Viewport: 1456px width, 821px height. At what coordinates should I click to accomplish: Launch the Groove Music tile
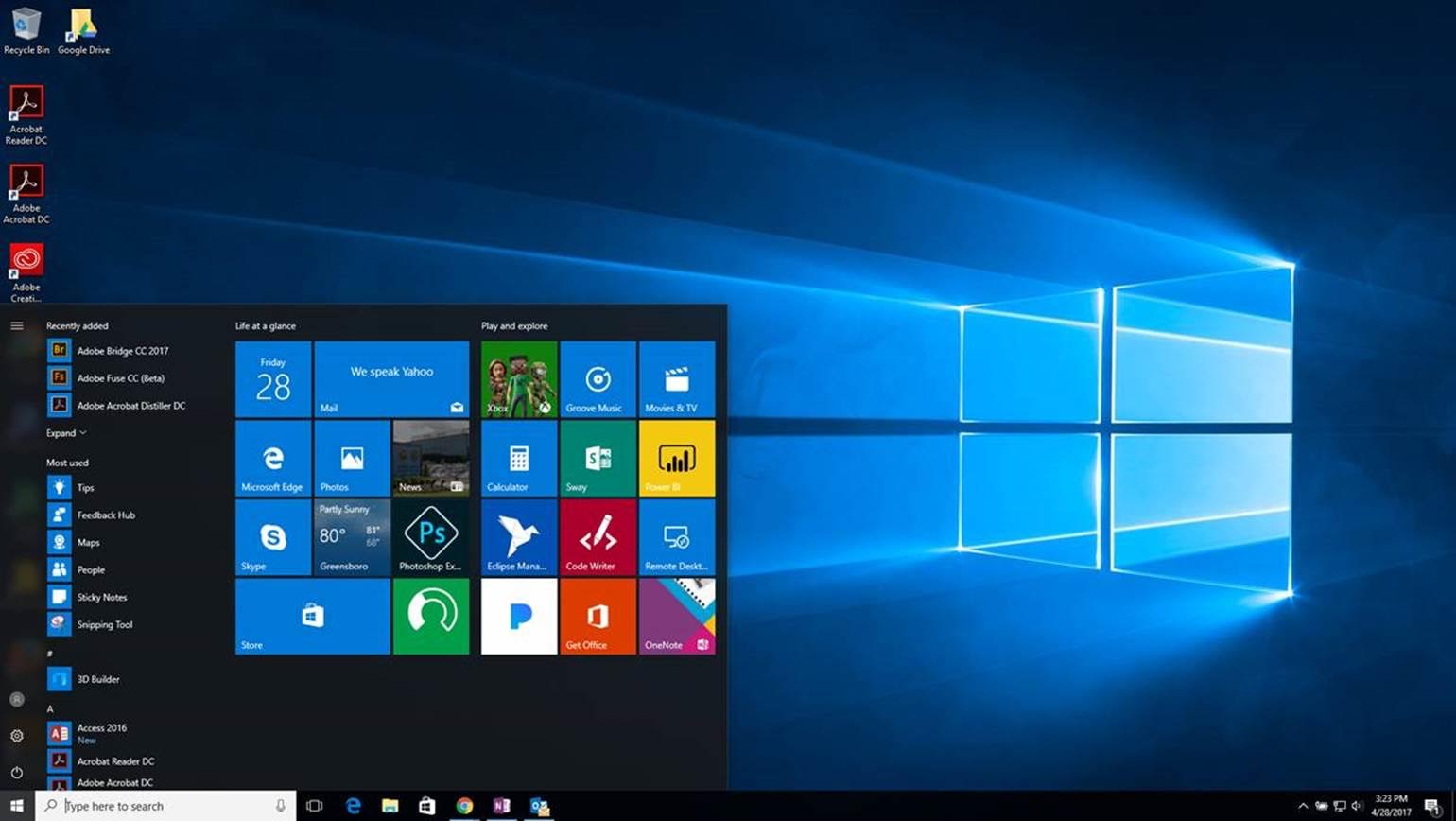point(598,379)
